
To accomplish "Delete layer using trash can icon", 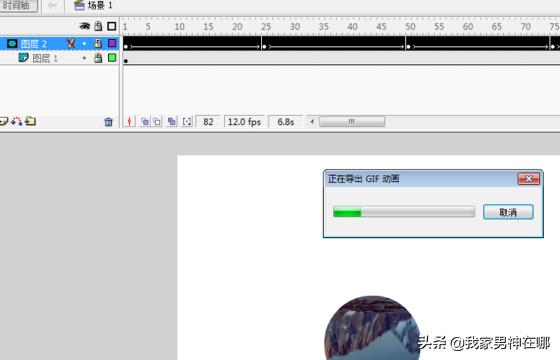I will click(108, 122).
